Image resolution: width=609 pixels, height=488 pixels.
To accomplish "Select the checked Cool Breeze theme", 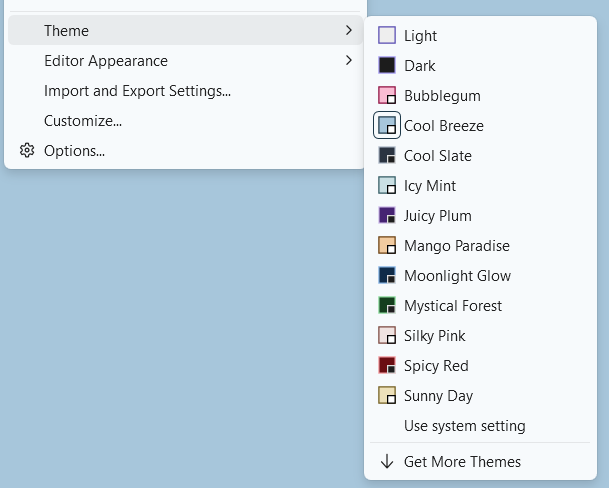I will 443,126.
